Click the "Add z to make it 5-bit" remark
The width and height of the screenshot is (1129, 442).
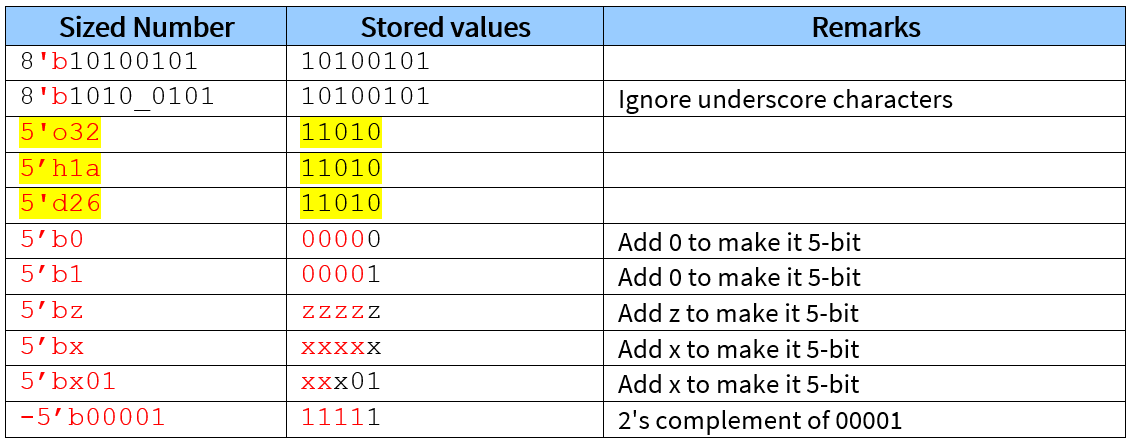pyautogui.click(x=738, y=313)
